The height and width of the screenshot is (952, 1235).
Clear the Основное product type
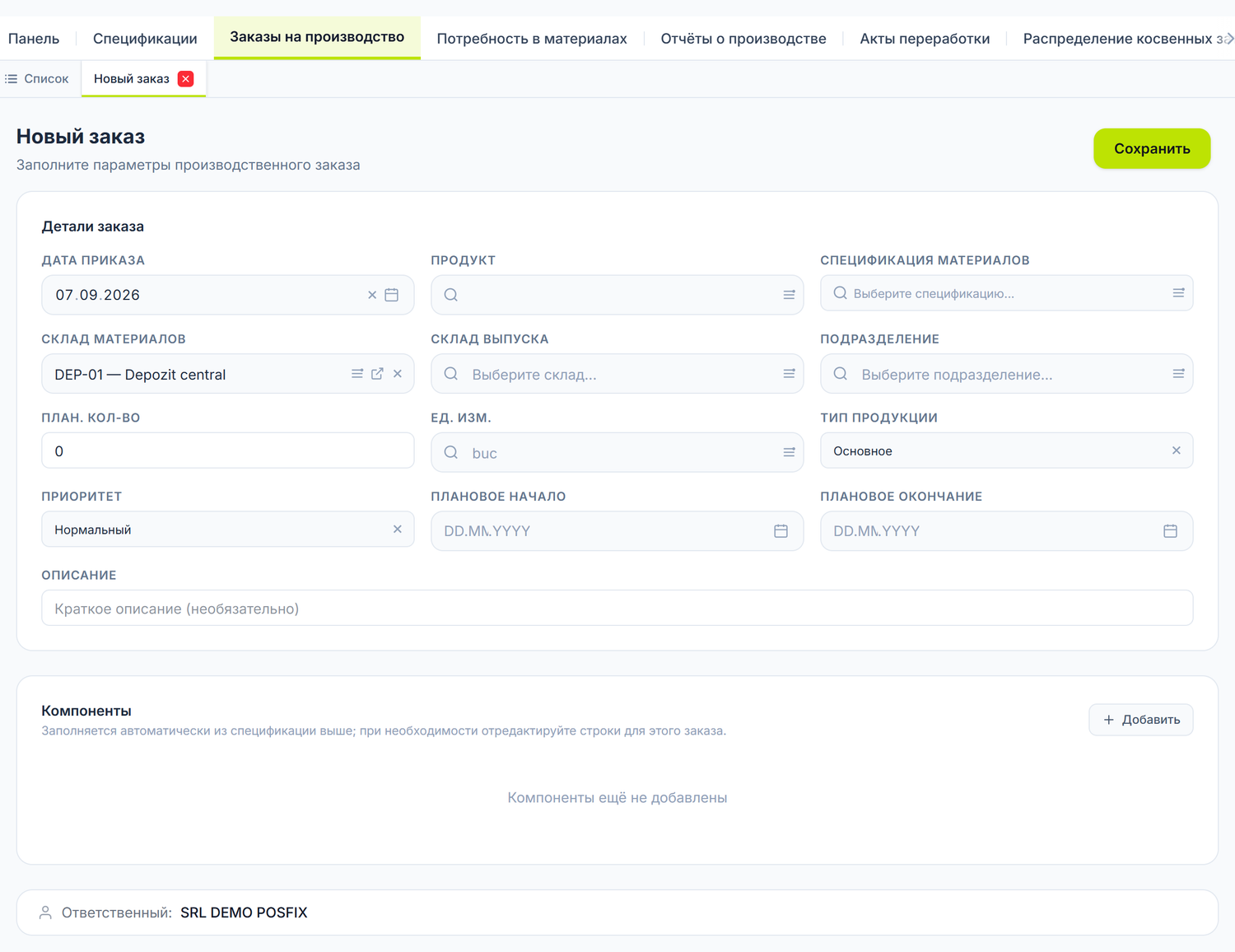(x=1177, y=450)
